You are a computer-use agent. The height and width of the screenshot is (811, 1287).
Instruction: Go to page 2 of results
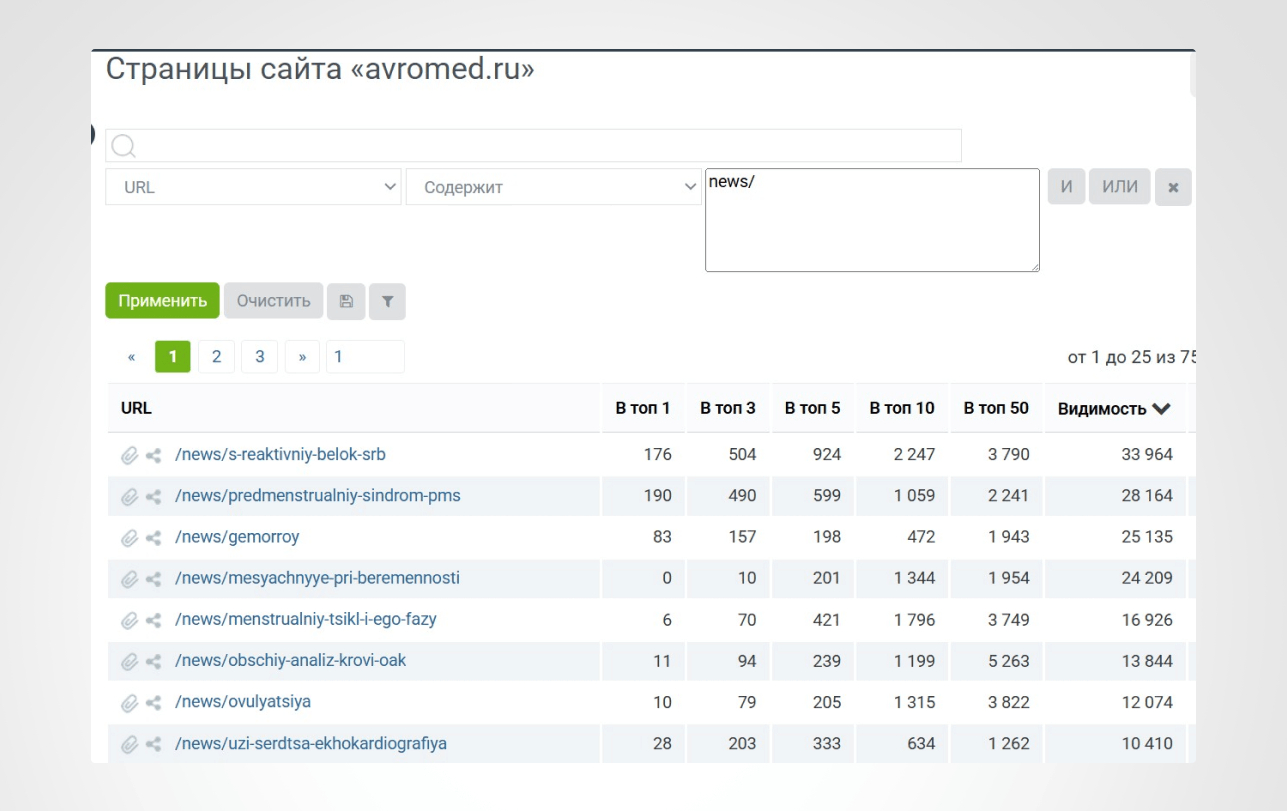point(216,356)
